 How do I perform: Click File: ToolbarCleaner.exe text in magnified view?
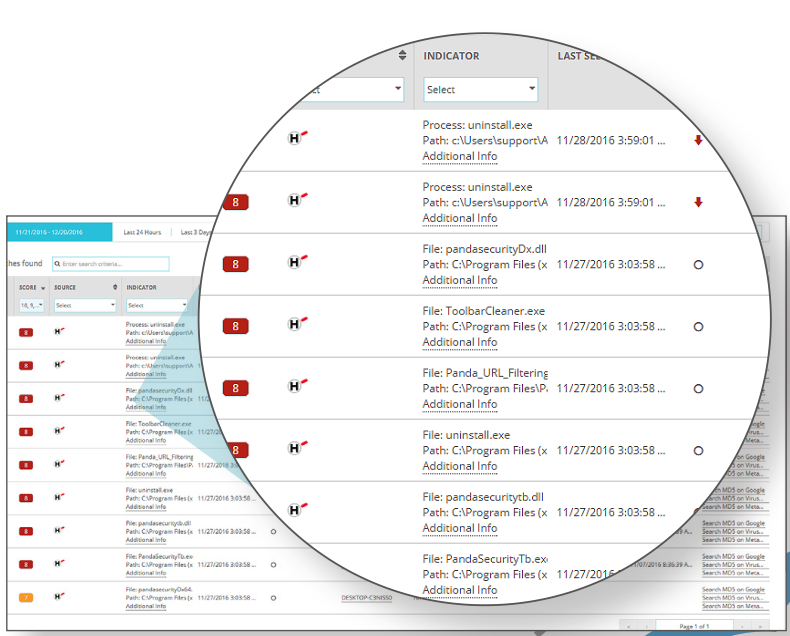[484, 311]
